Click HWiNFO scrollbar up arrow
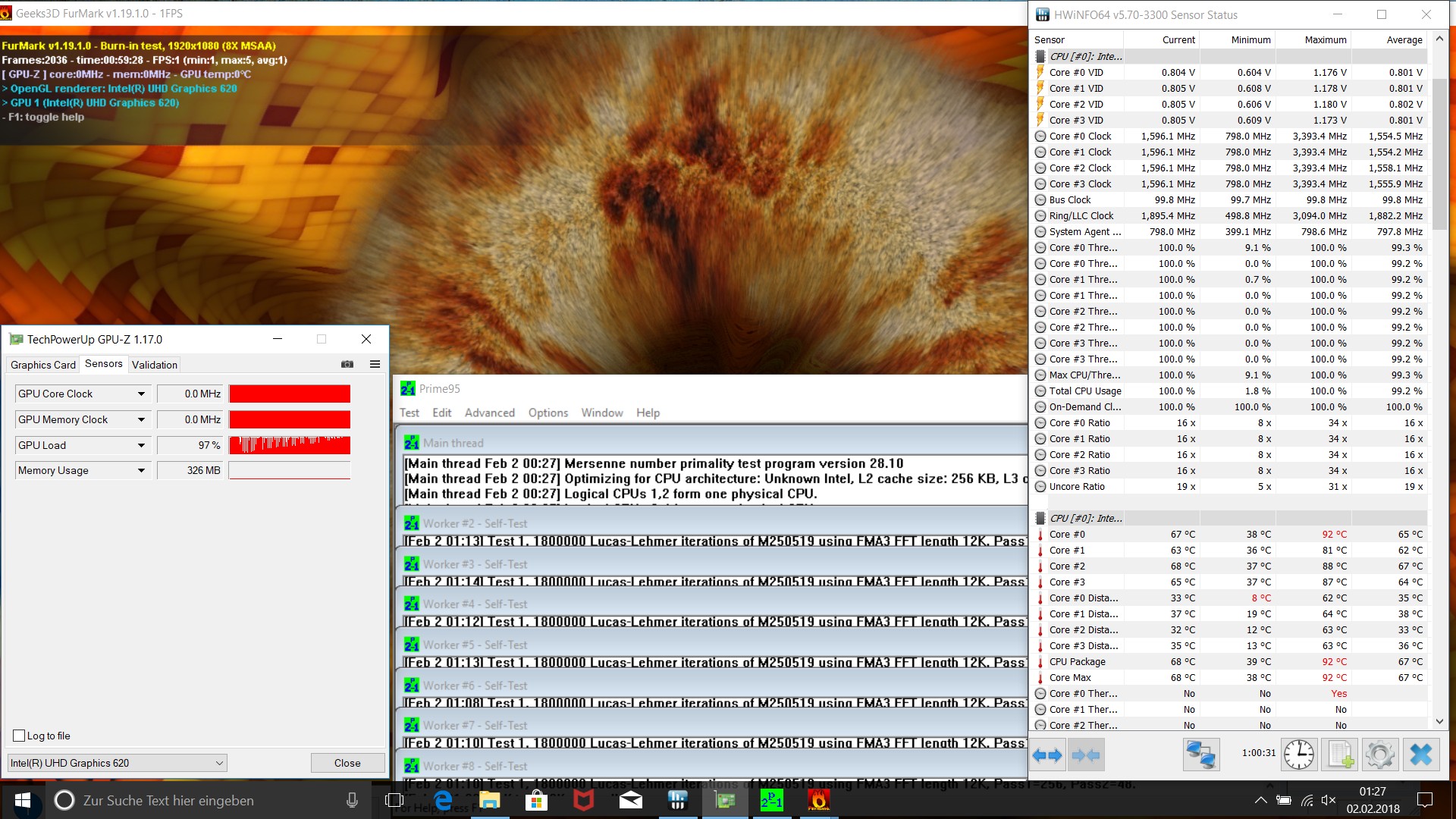The width and height of the screenshot is (1456, 819). click(x=1439, y=39)
